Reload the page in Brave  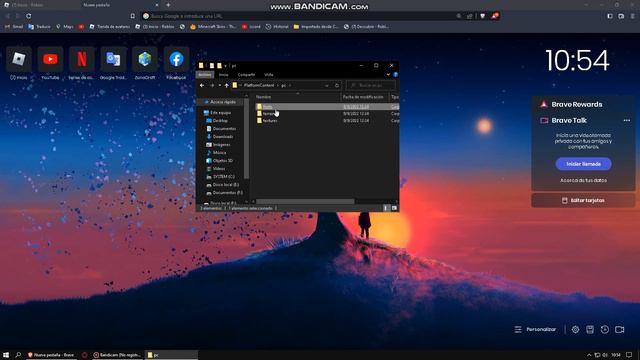[29, 16]
